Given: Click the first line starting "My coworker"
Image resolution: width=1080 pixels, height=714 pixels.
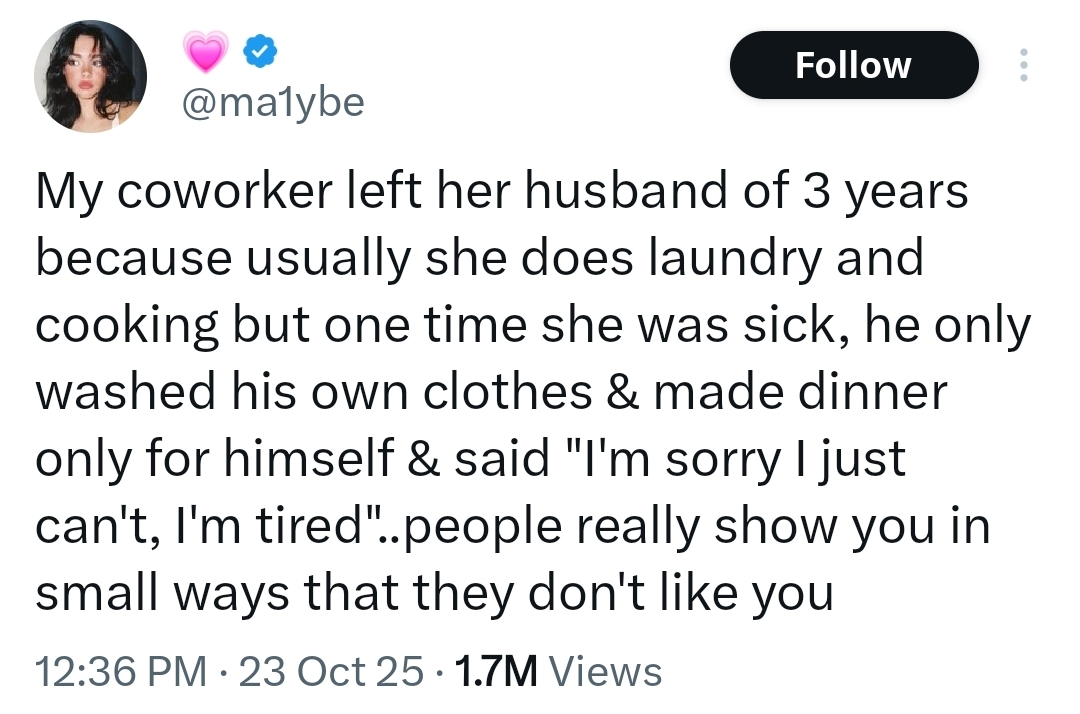Looking at the screenshot, I should point(501,192).
